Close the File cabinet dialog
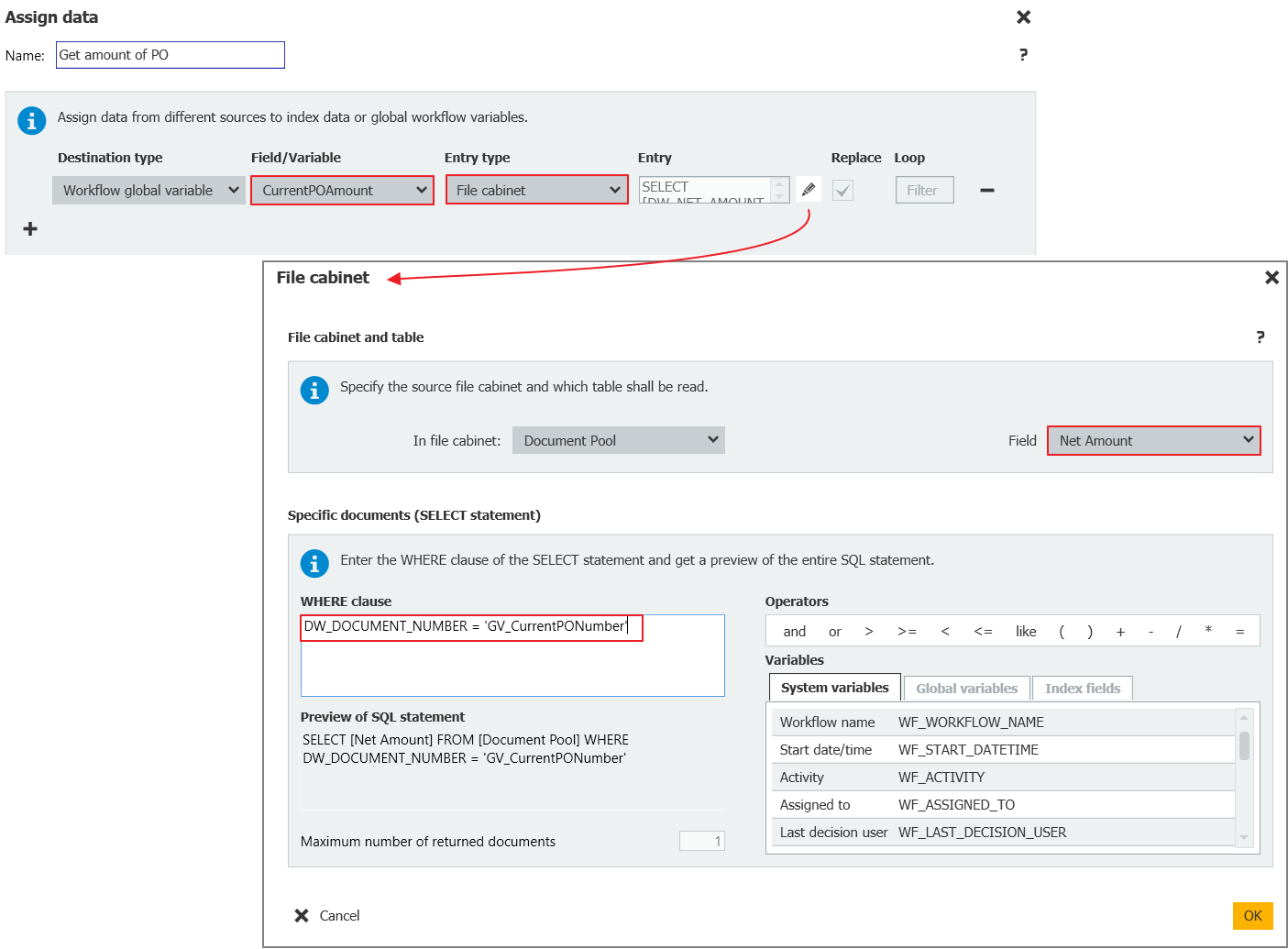 [1271, 277]
